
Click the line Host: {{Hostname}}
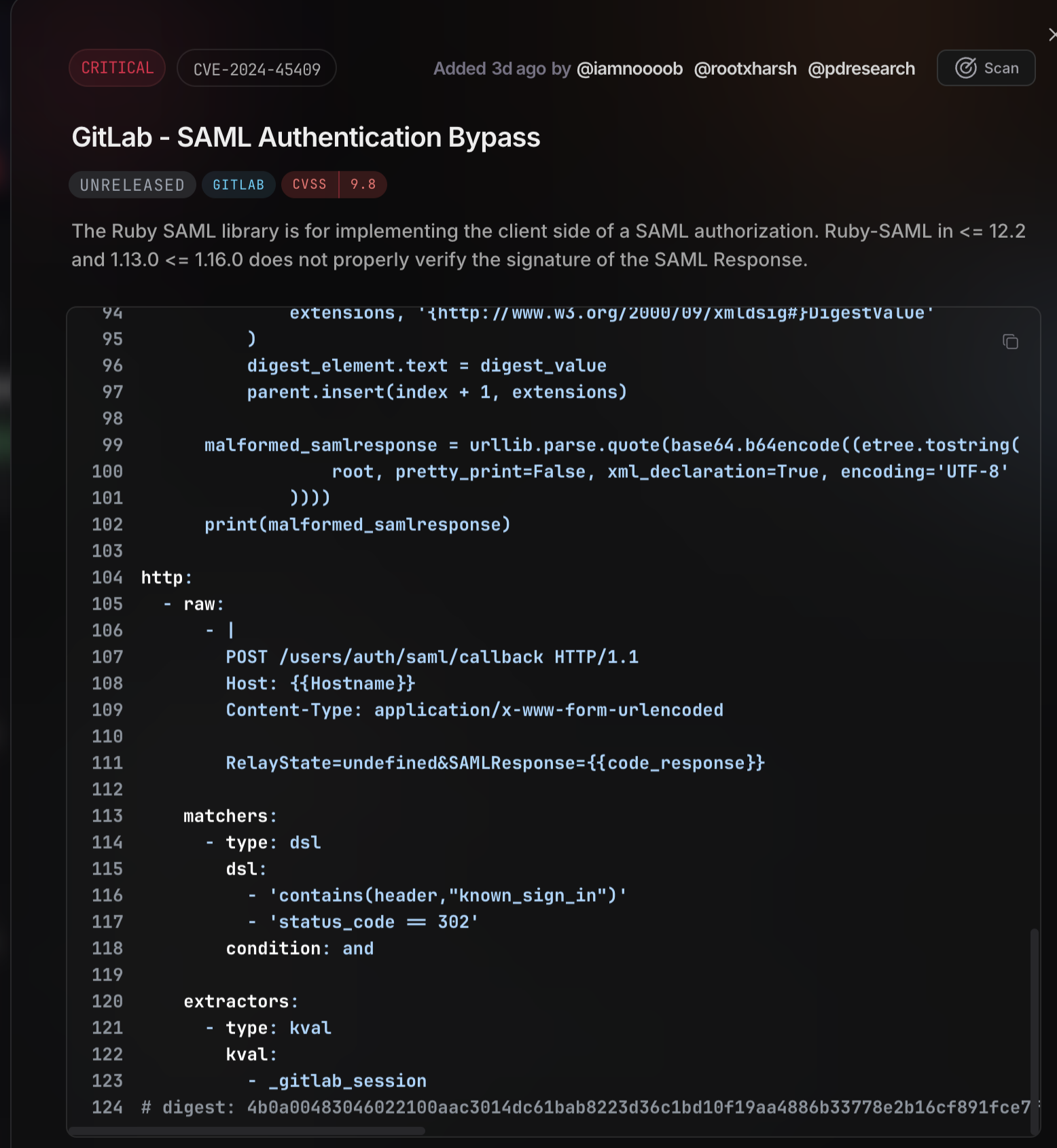pyautogui.click(x=320, y=683)
